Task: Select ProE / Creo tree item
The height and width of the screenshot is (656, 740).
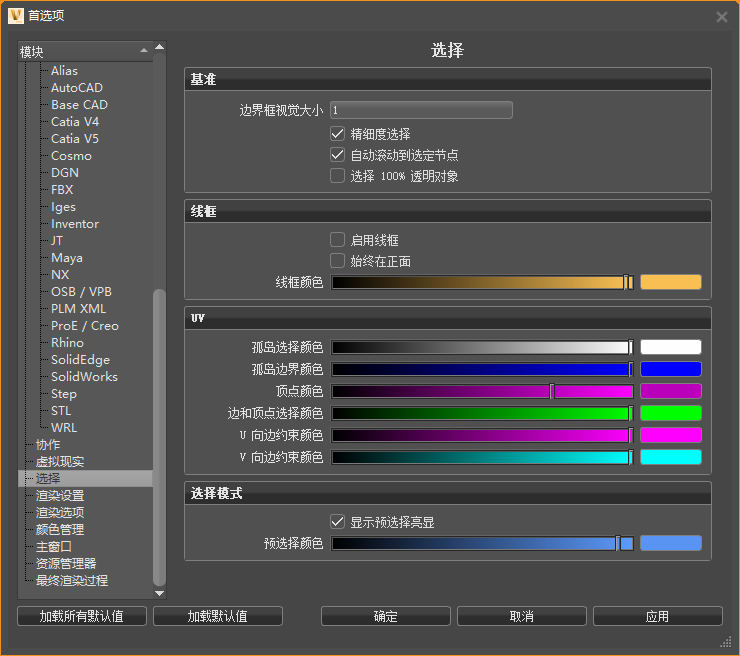Action: [x=85, y=326]
